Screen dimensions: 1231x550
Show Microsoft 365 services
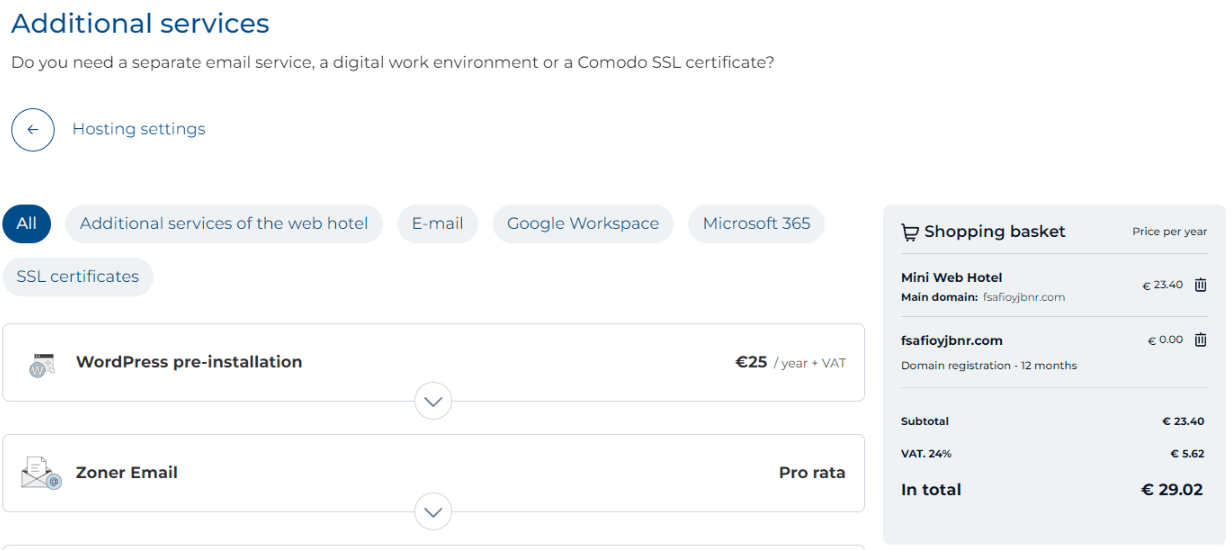click(756, 223)
